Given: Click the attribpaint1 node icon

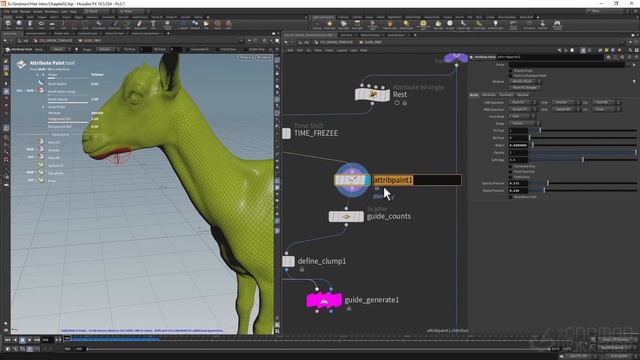Looking at the screenshot, I should click(x=352, y=180).
